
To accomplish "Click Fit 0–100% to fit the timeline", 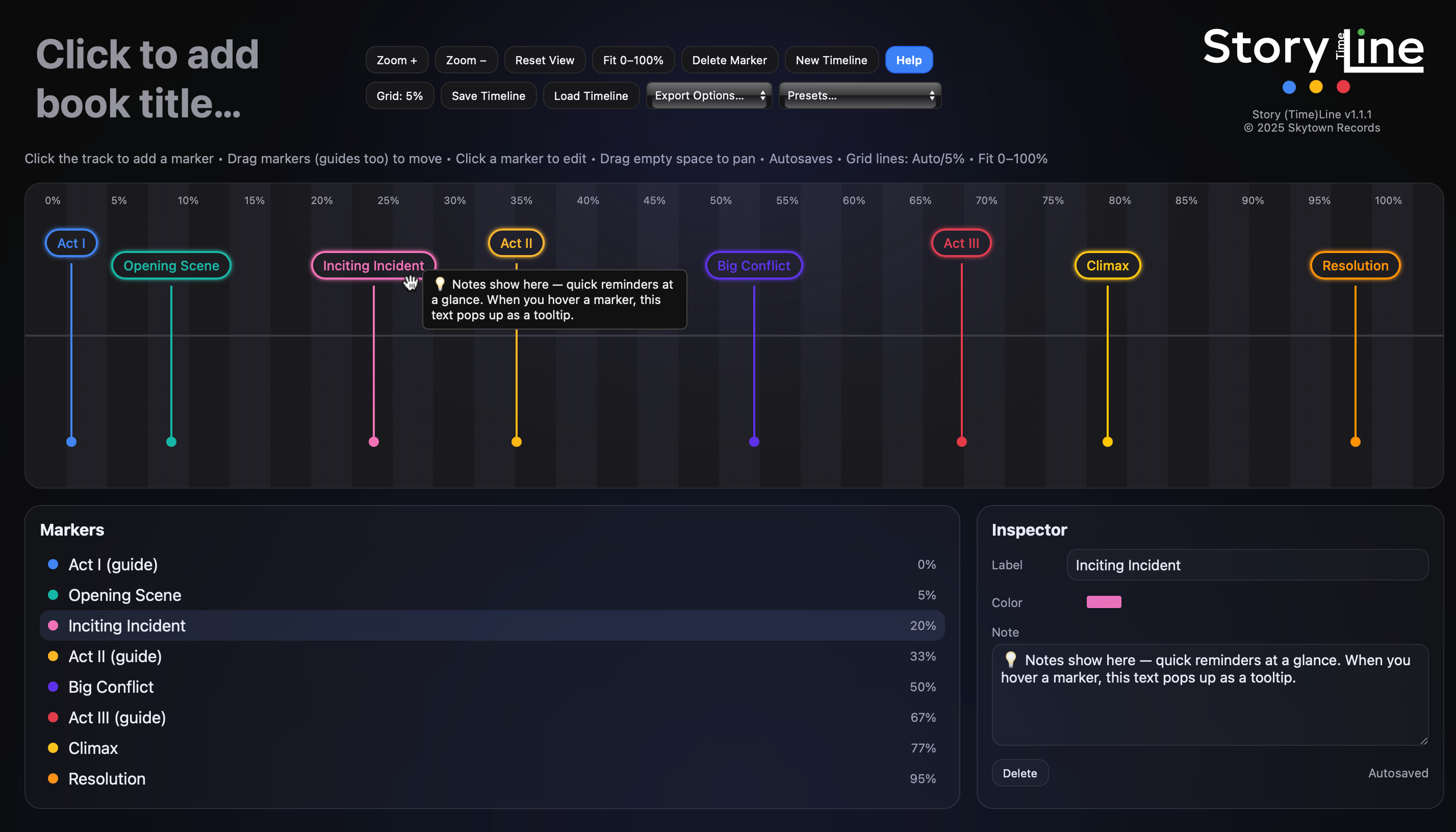I will [632, 59].
